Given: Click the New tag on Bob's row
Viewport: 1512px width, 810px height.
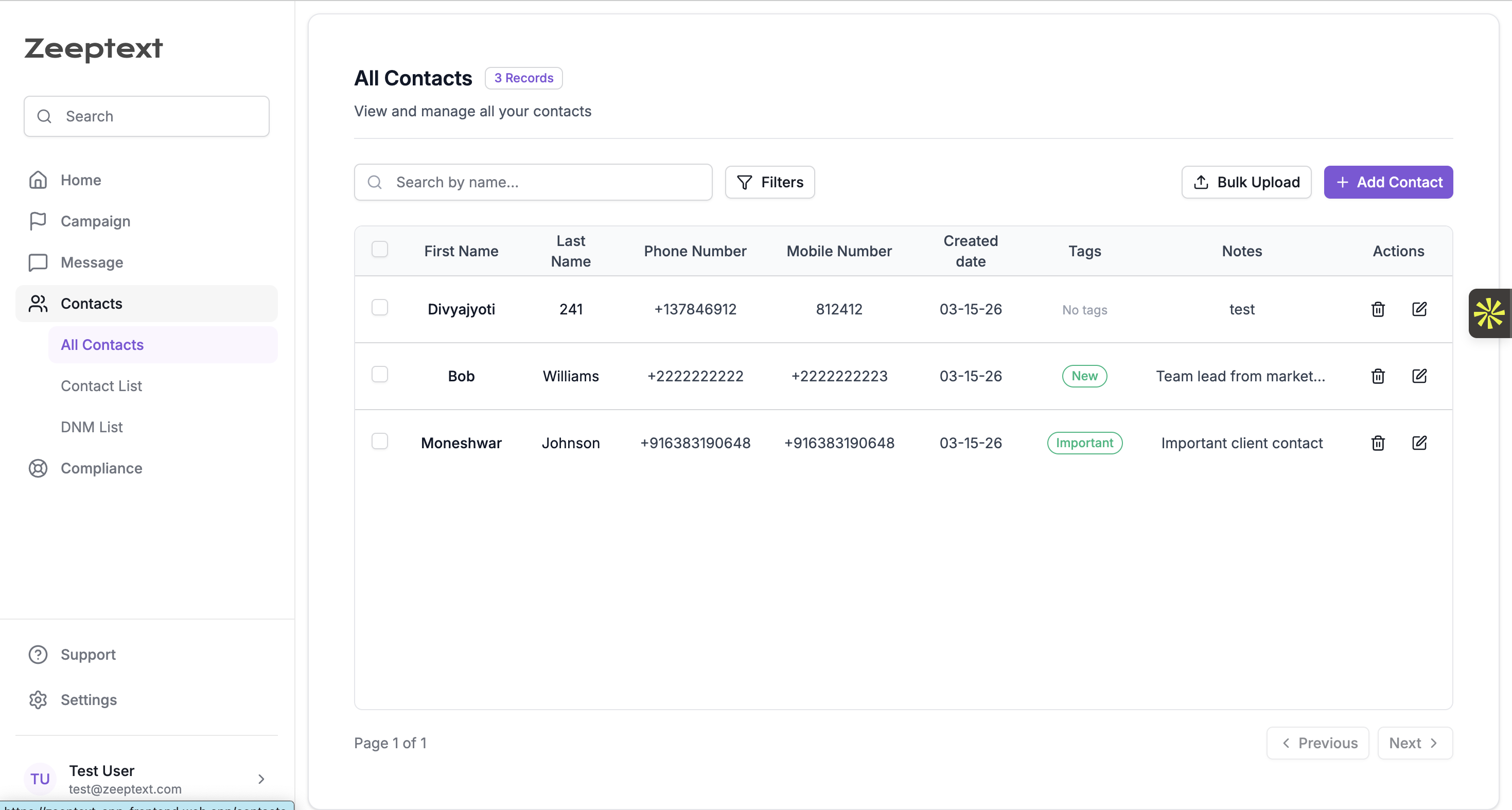Looking at the screenshot, I should (x=1084, y=376).
